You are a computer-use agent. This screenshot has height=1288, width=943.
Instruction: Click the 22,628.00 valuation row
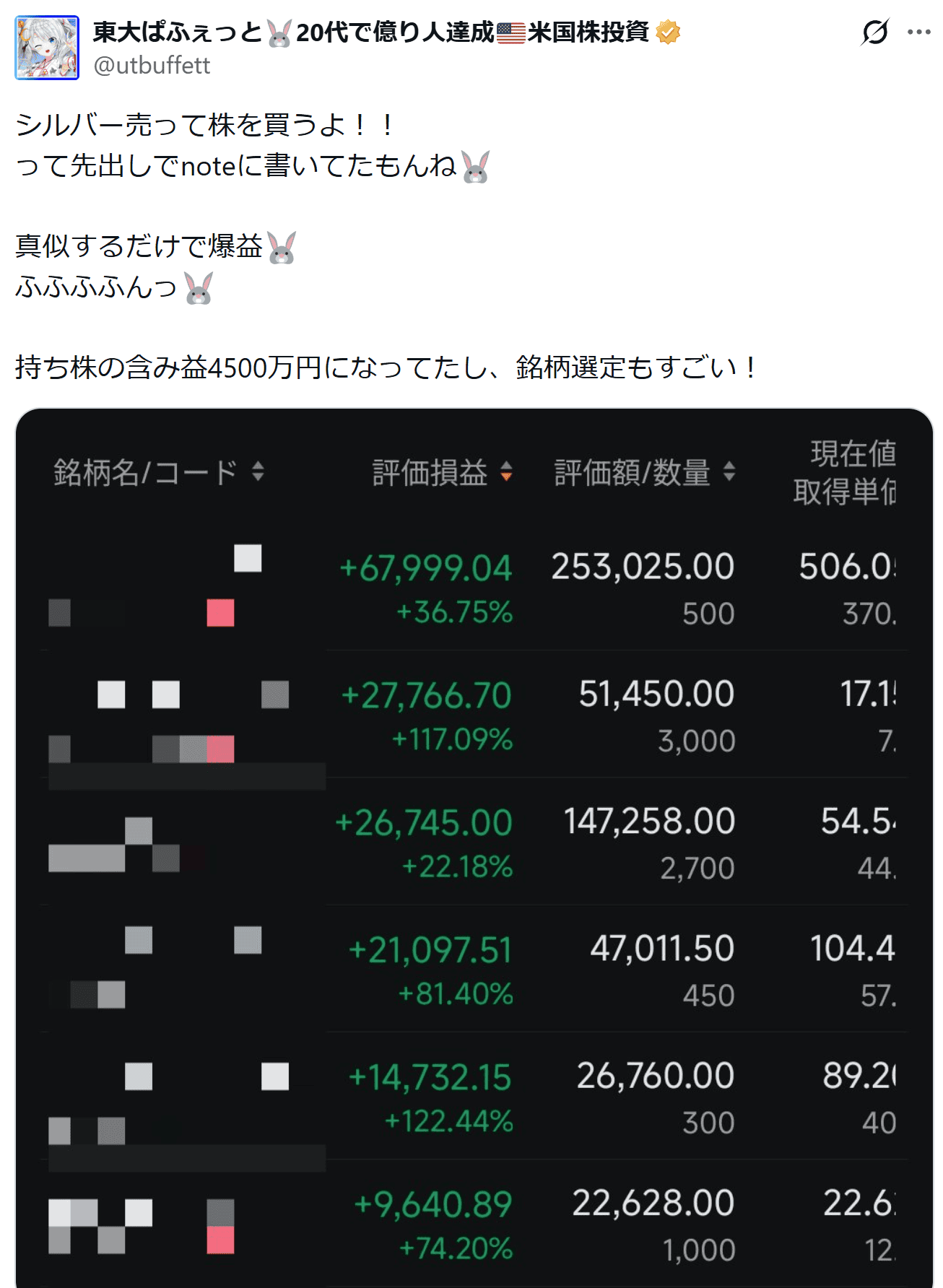(x=653, y=1204)
